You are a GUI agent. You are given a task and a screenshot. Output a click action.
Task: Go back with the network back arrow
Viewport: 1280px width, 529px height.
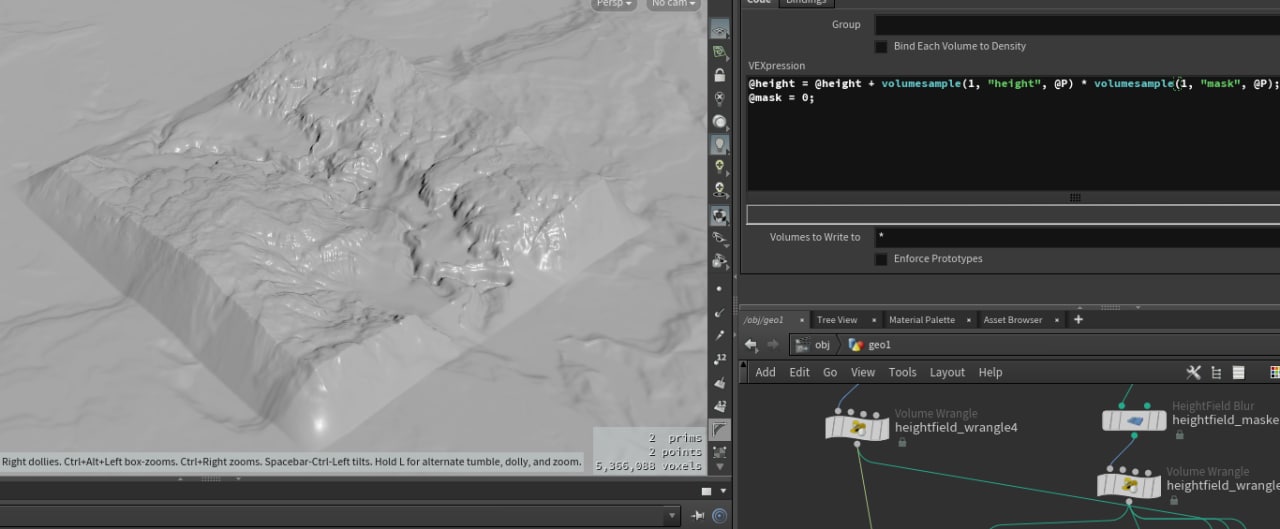pyautogui.click(x=751, y=345)
